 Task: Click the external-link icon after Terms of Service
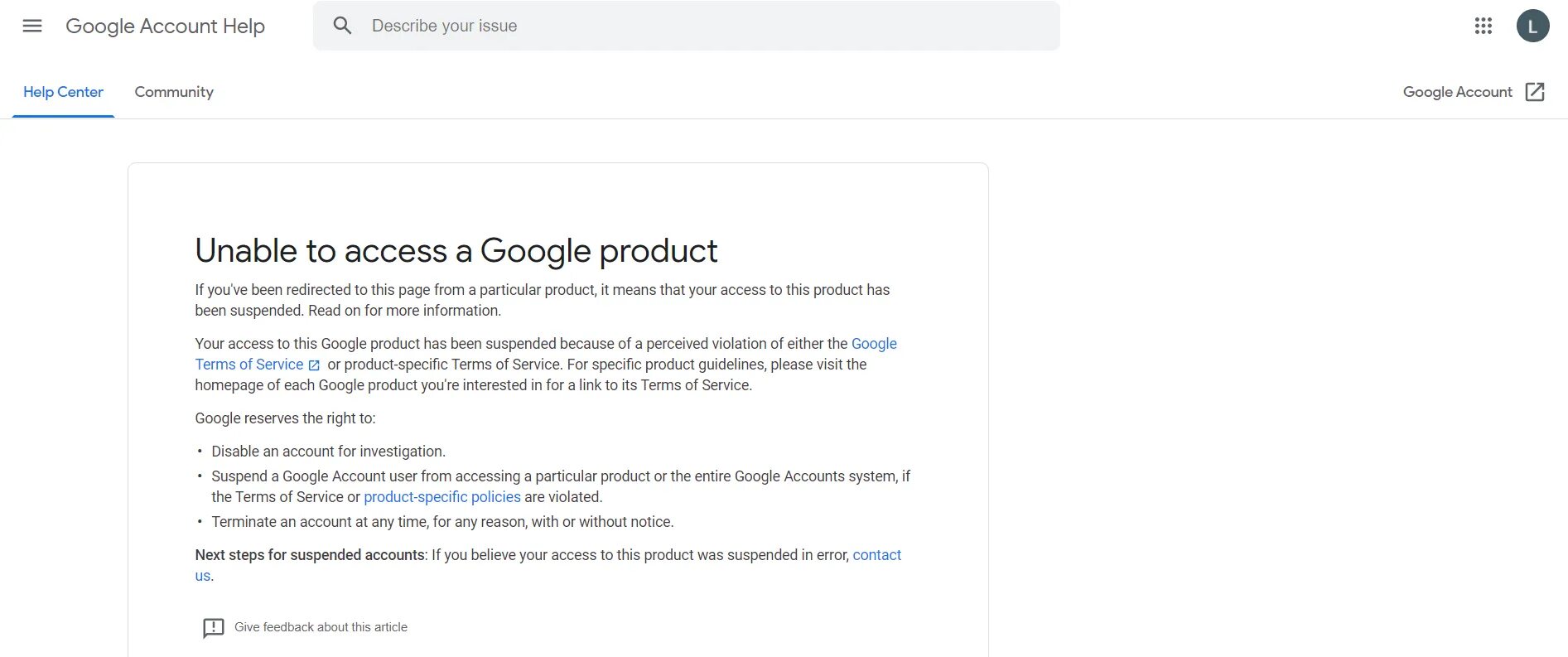[x=314, y=365]
